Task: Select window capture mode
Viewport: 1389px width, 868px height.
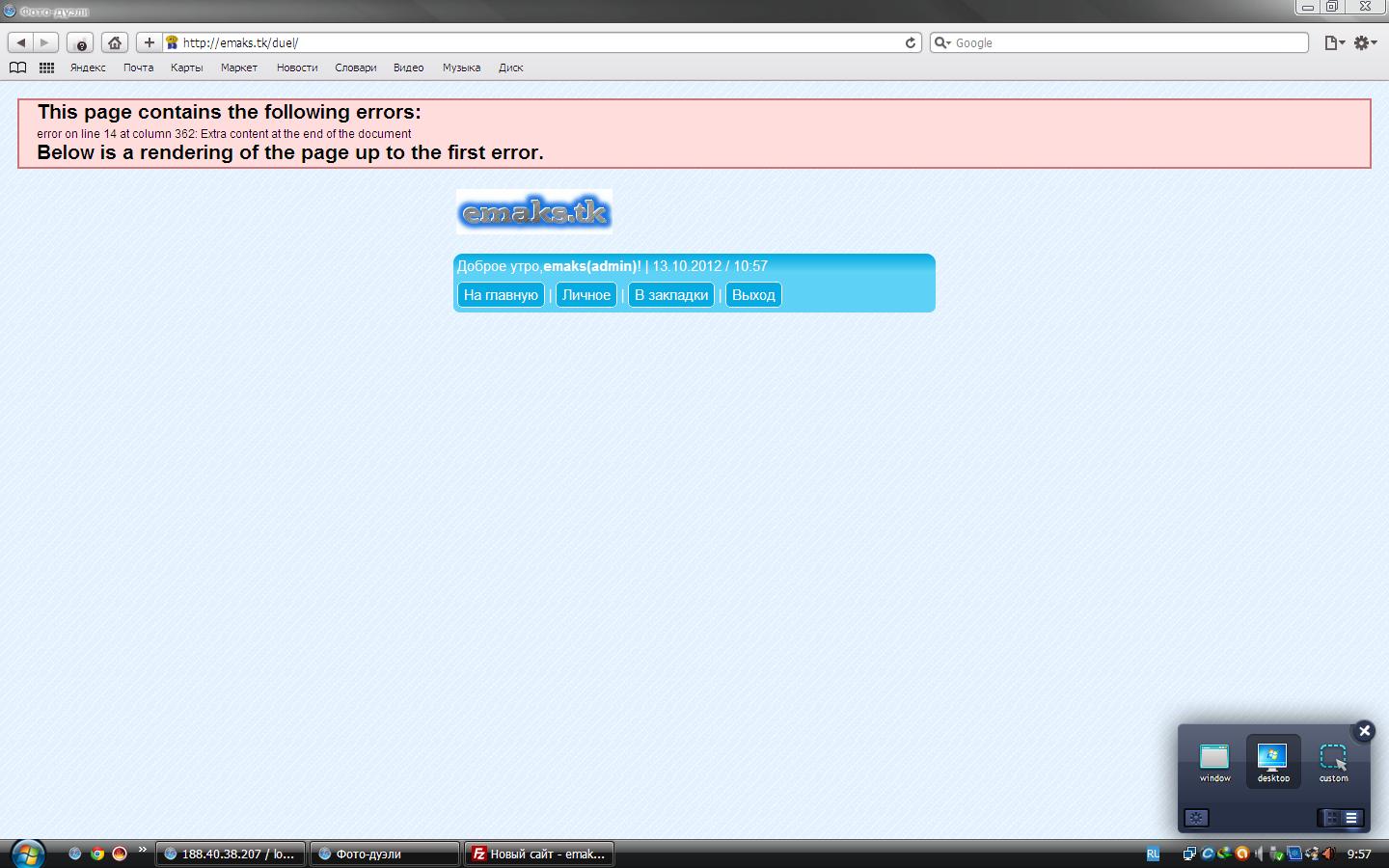Action: click(1214, 762)
